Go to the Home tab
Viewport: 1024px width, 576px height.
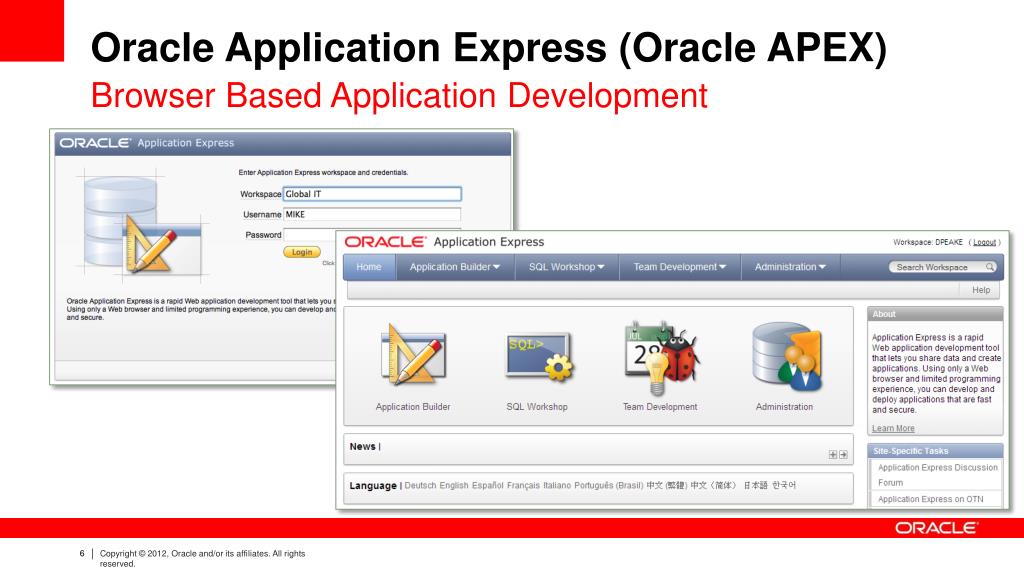369,267
